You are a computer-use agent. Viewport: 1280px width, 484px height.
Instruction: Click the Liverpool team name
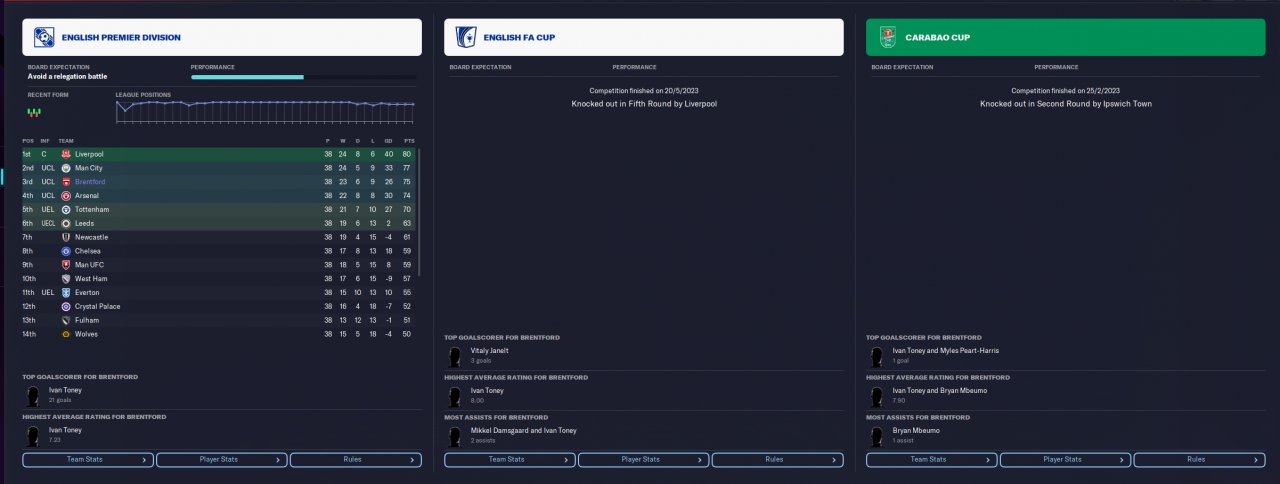tap(89, 154)
